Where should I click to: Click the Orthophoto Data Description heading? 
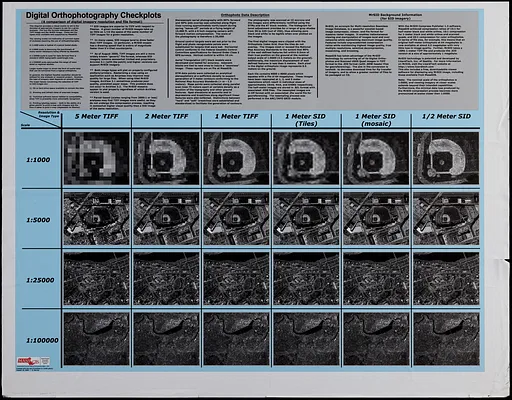click(245, 15)
